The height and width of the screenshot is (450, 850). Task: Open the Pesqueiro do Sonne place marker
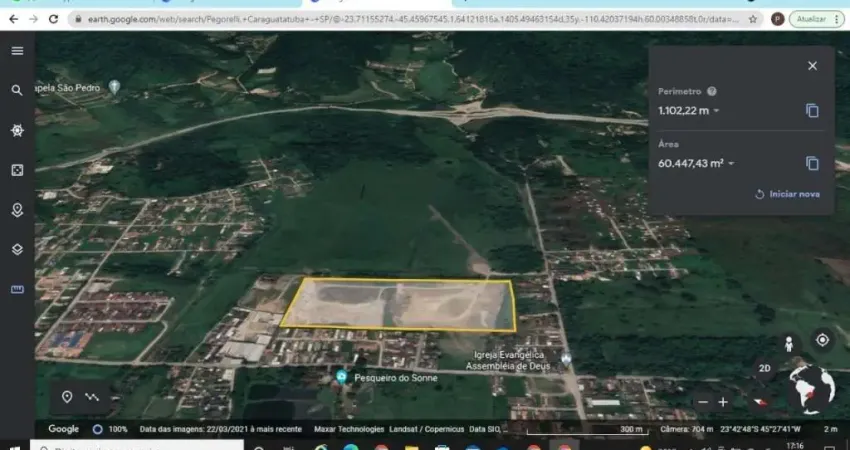pyautogui.click(x=341, y=376)
